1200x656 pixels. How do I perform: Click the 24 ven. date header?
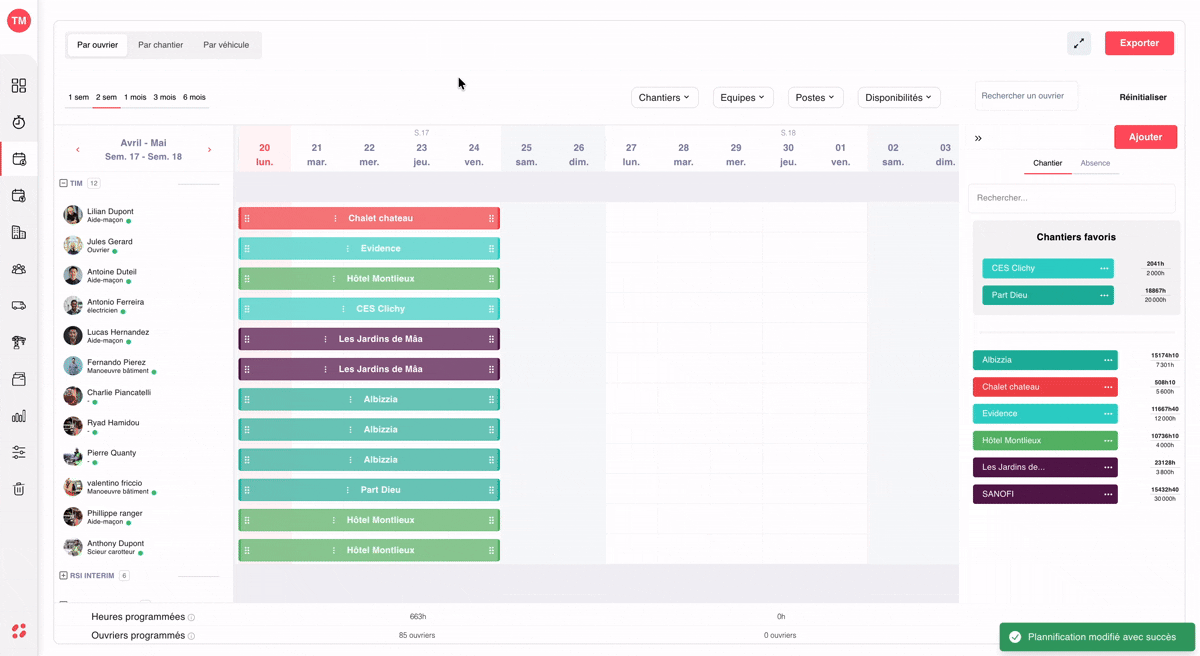click(x=474, y=154)
